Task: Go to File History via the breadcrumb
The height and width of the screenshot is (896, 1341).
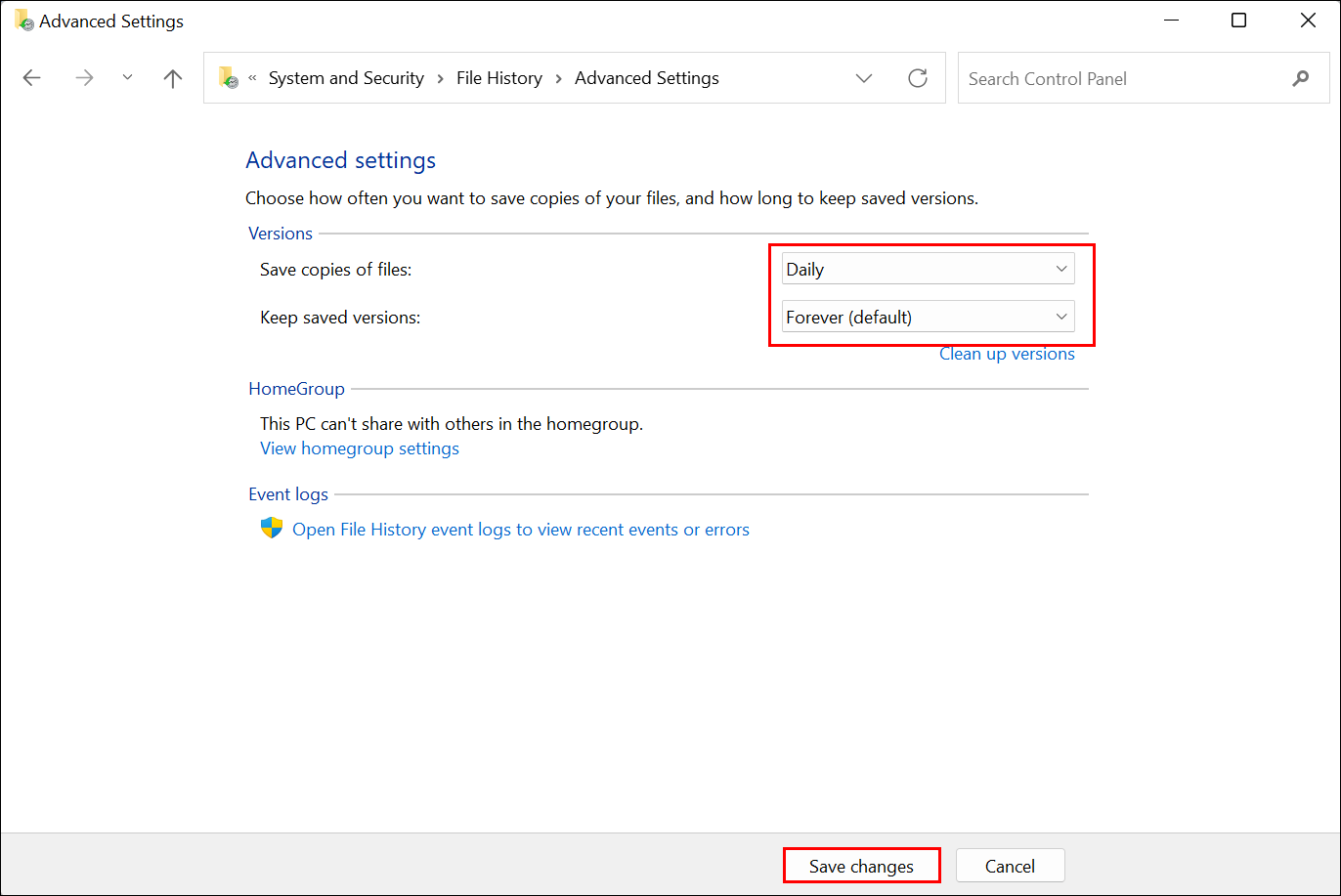Action: (x=499, y=77)
